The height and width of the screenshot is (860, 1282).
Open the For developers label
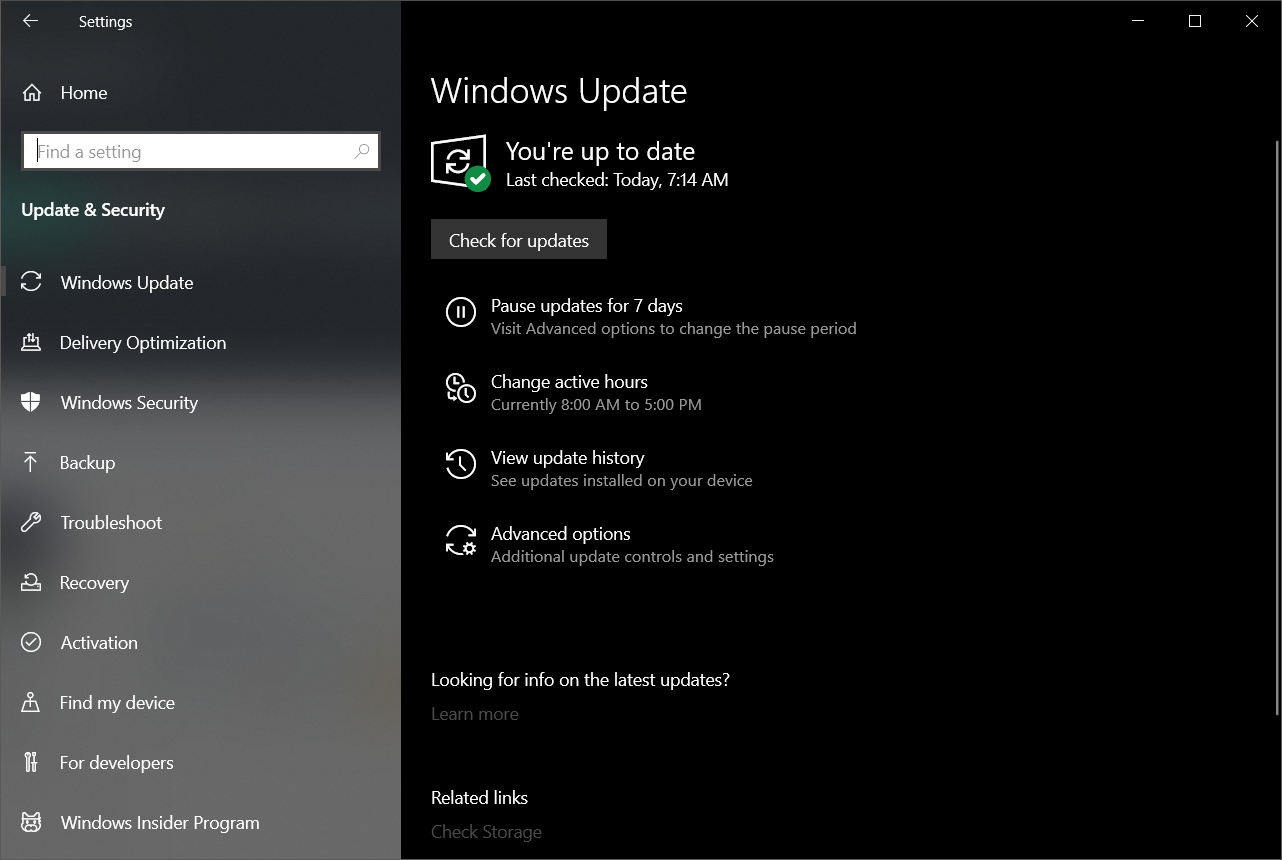116,763
